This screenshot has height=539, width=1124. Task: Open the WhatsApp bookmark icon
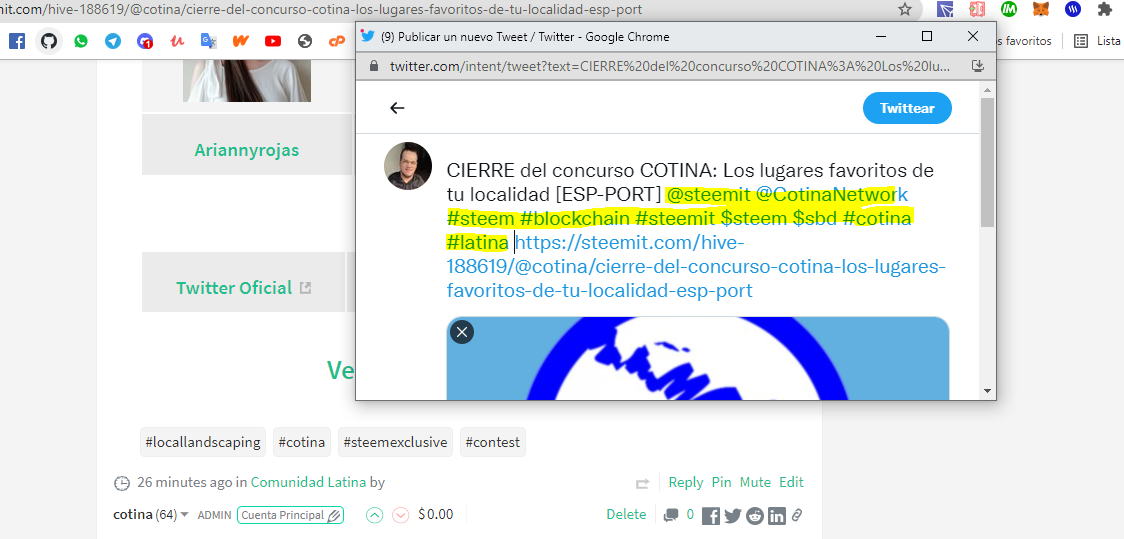81,41
